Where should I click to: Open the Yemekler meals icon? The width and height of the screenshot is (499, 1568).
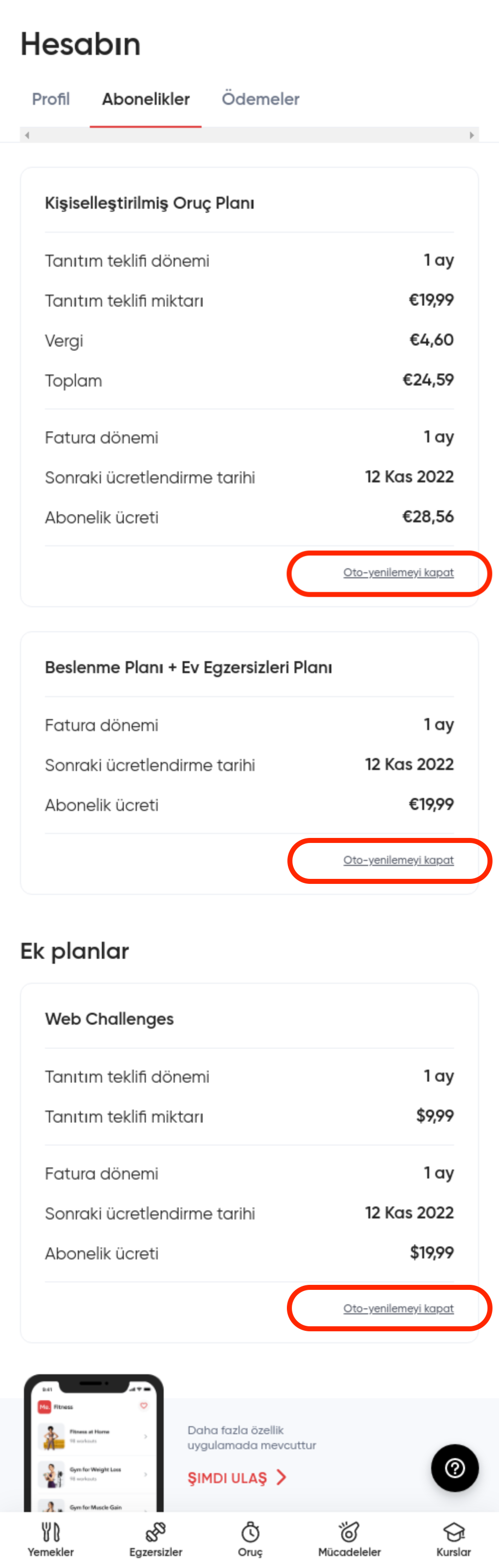point(50,1531)
